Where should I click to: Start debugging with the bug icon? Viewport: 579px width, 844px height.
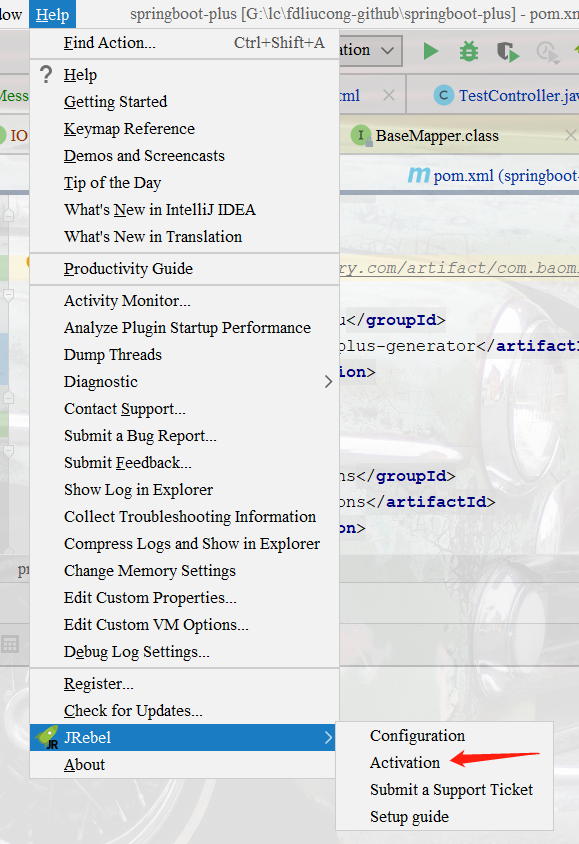[469, 52]
